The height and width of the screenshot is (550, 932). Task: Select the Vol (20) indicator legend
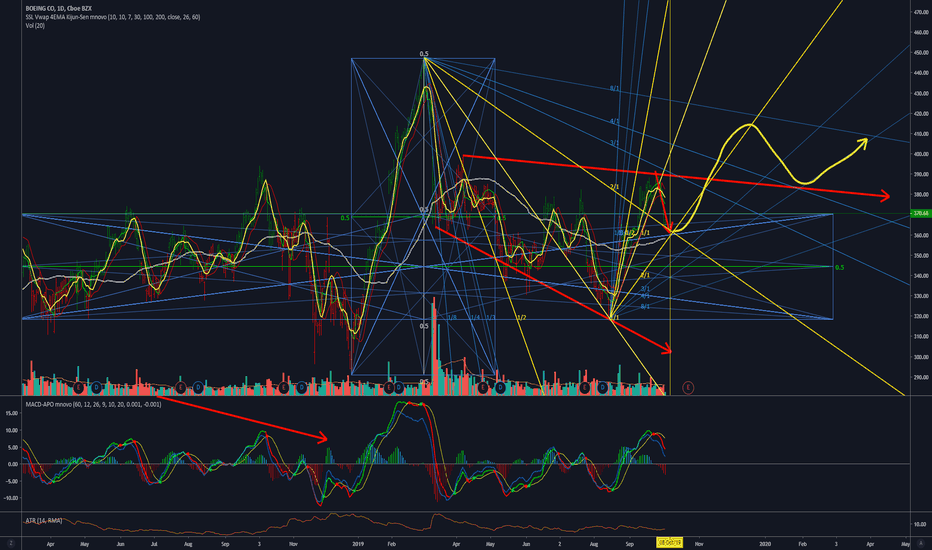(x=35, y=26)
